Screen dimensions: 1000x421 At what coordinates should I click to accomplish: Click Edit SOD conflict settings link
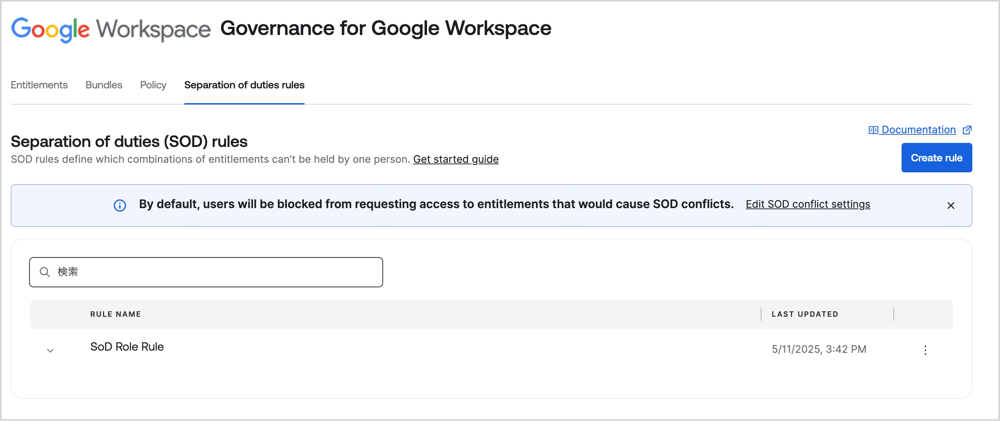808,204
